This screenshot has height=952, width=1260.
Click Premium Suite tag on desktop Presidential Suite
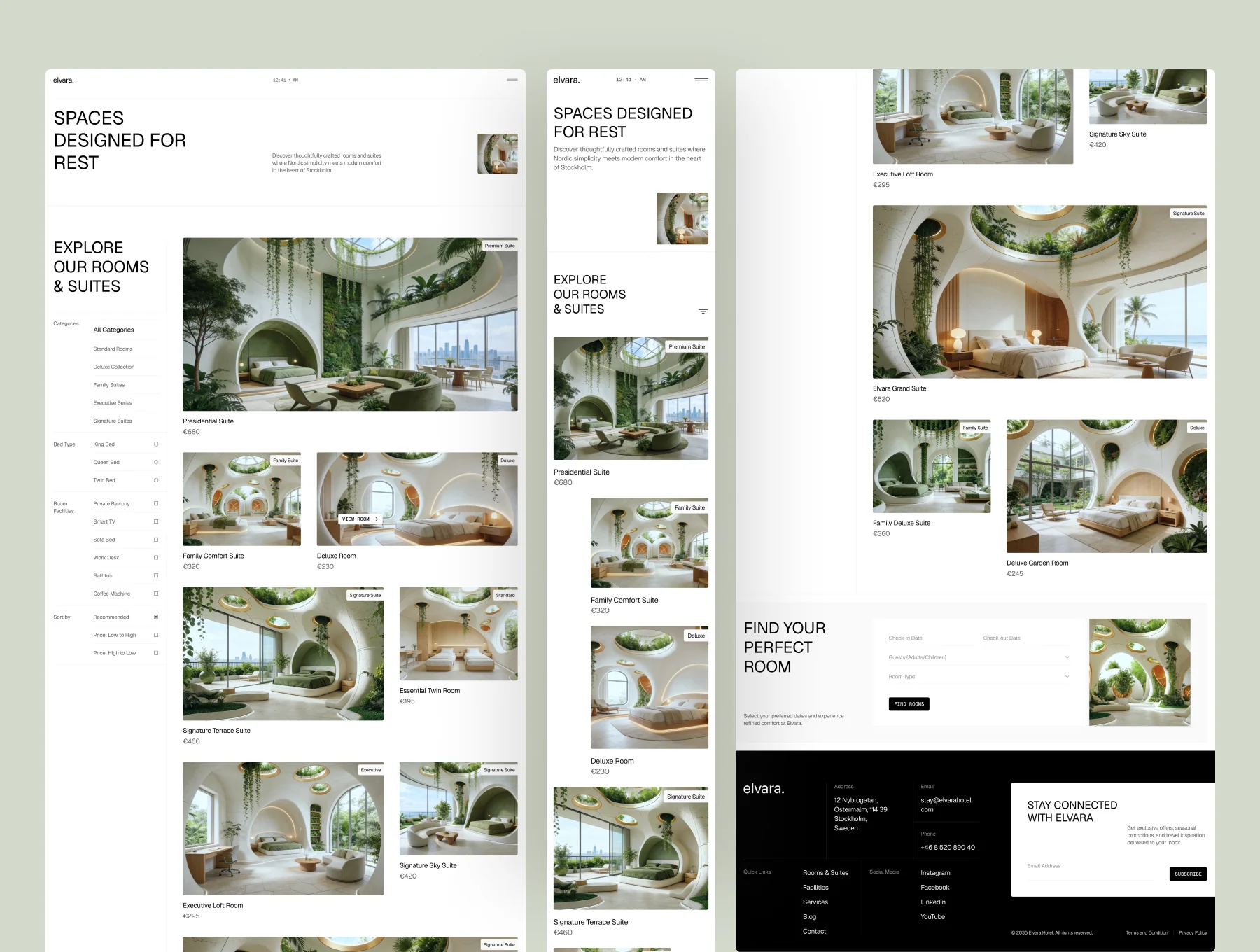500,246
